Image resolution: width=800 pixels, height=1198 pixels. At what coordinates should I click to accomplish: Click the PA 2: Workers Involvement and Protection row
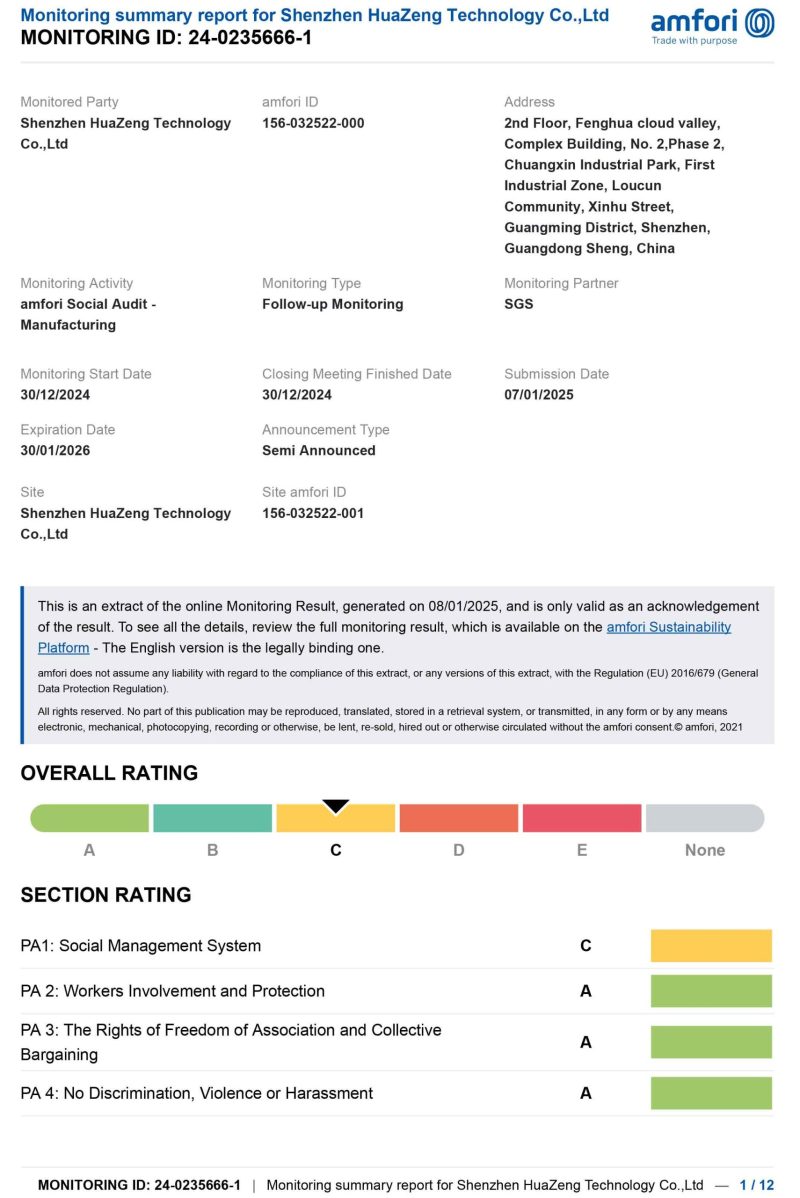point(397,991)
